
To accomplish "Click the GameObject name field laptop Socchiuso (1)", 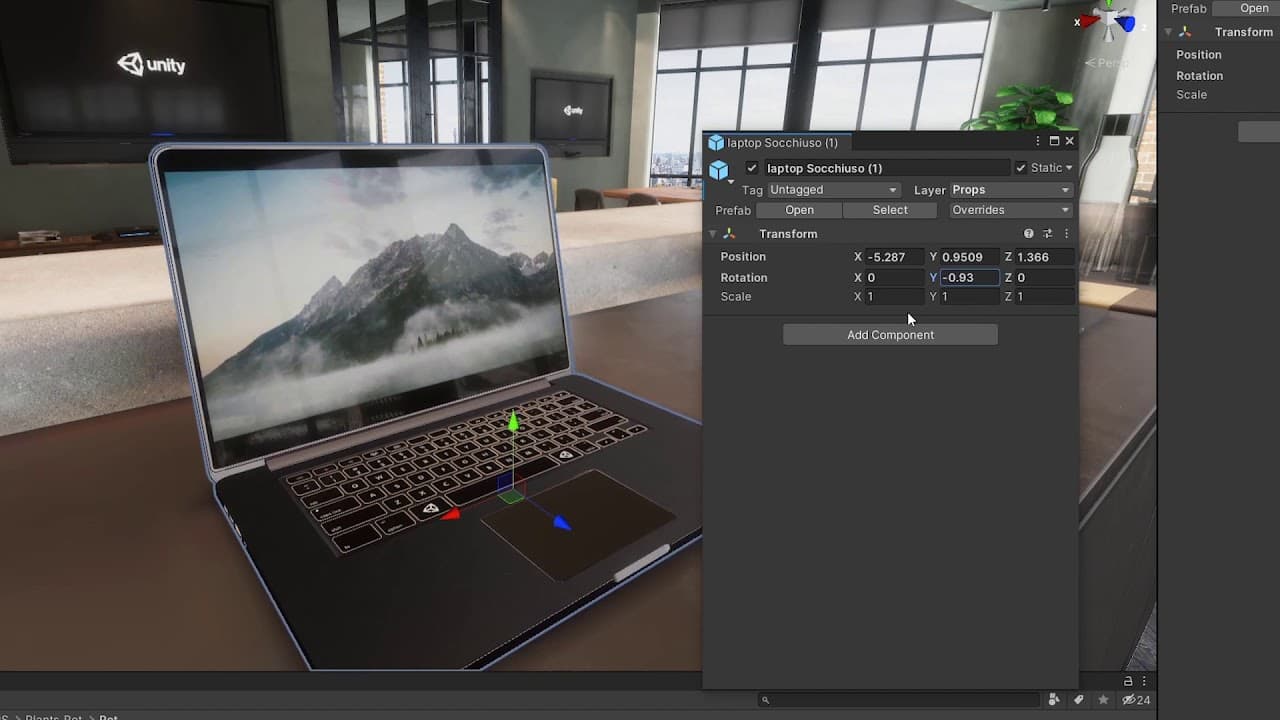I will (887, 168).
